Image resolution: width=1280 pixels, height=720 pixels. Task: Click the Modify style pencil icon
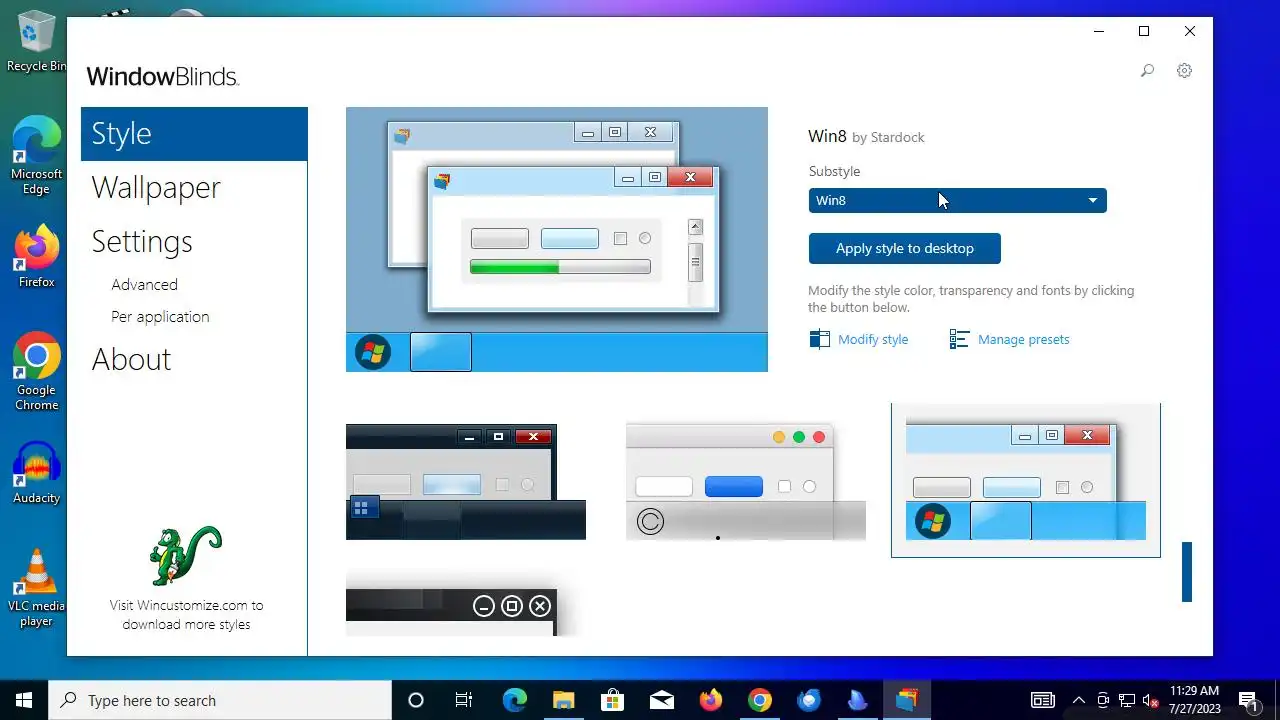tap(819, 339)
